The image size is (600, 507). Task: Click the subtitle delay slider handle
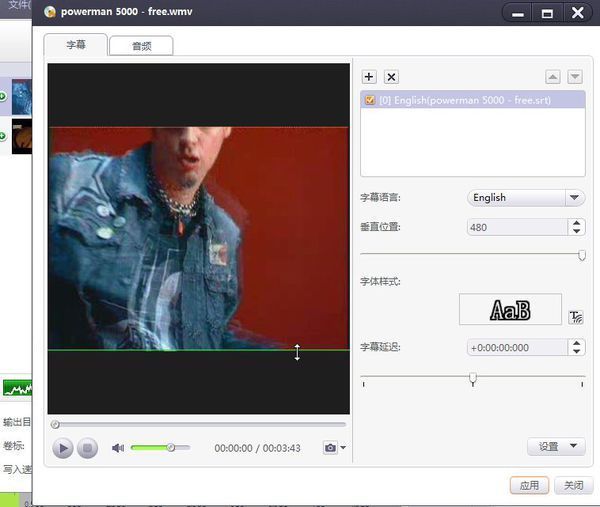tap(473, 378)
